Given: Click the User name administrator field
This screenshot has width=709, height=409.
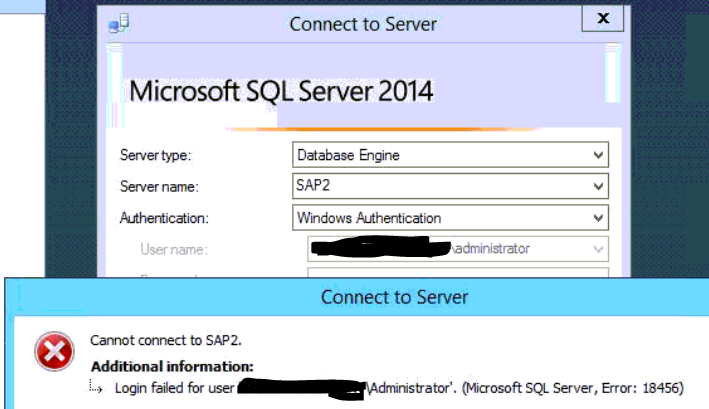Looking at the screenshot, I should [458, 249].
